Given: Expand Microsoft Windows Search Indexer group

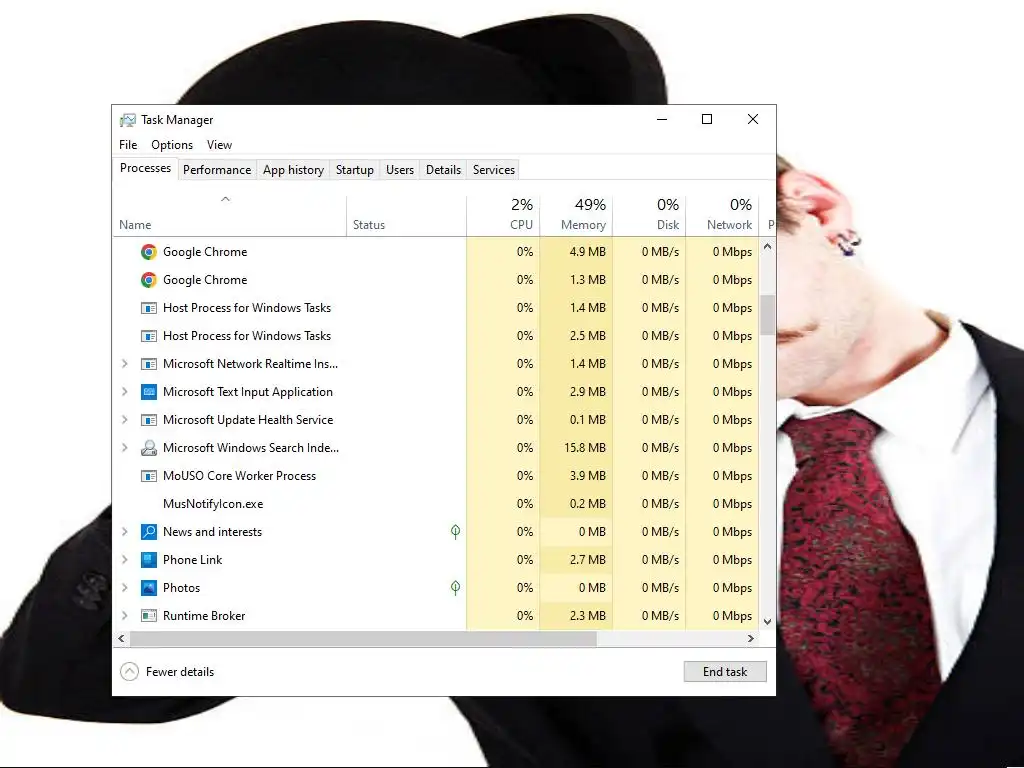Looking at the screenshot, I should pos(125,448).
